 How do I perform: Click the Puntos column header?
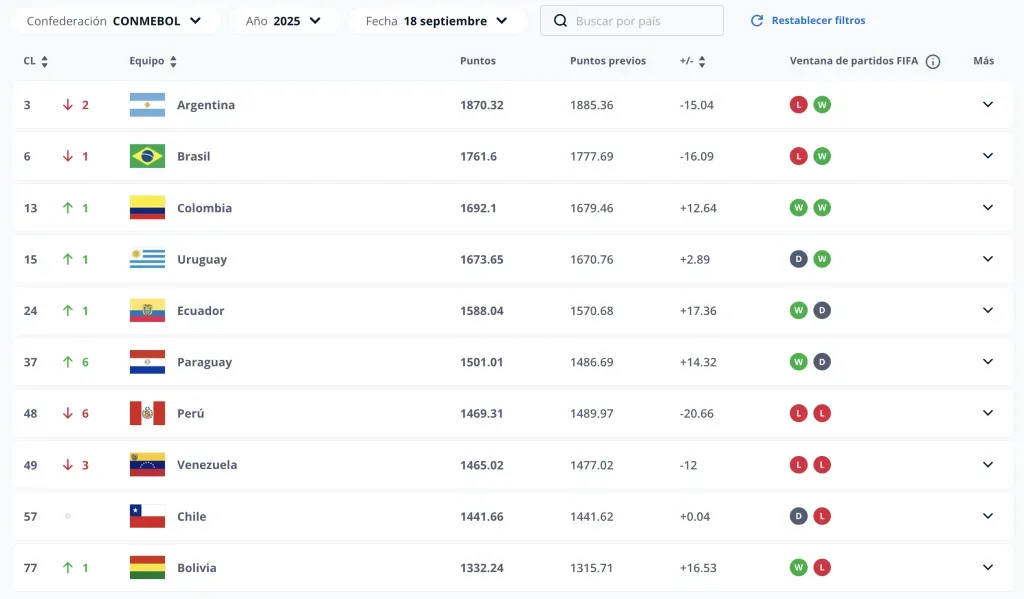478,62
